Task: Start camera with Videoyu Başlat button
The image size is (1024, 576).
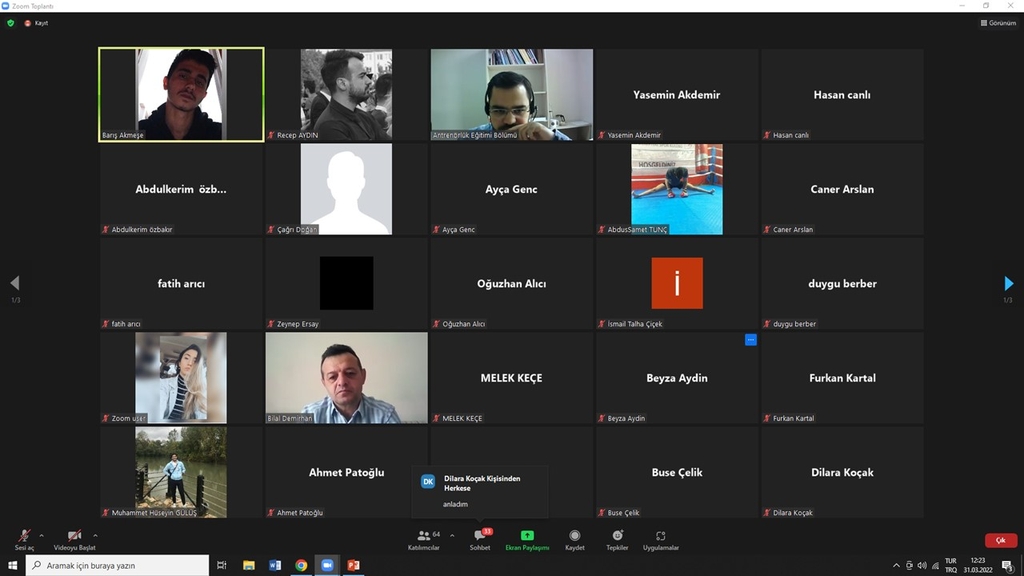Action: [74, 537]
